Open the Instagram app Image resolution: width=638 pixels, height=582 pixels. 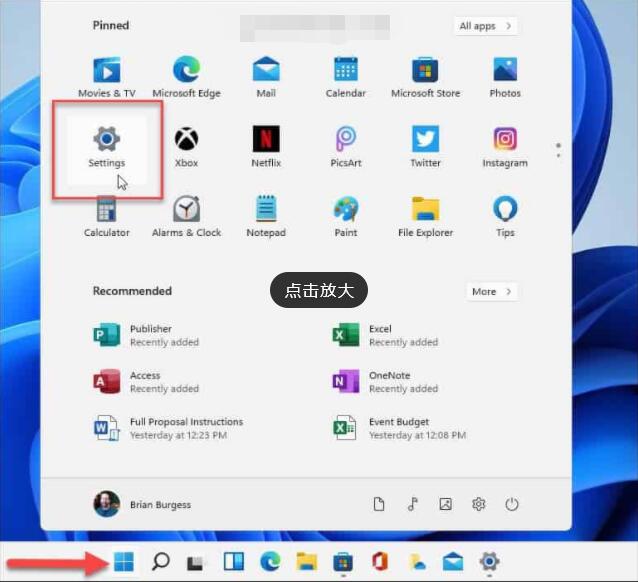tap(505, 147)
